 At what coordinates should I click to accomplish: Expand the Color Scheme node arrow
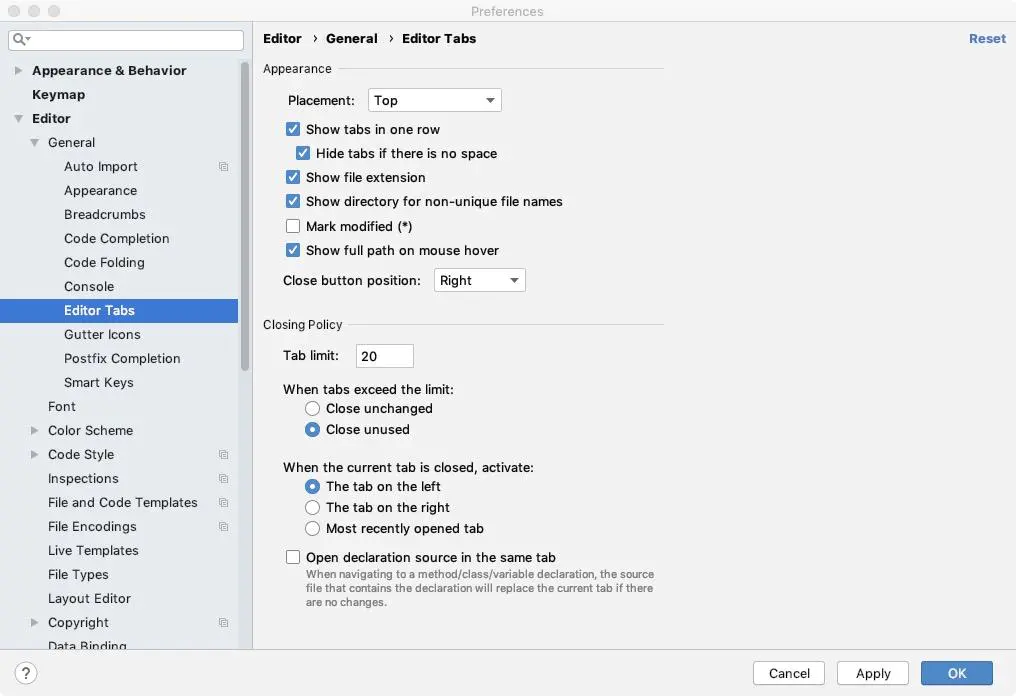(34, 430)
